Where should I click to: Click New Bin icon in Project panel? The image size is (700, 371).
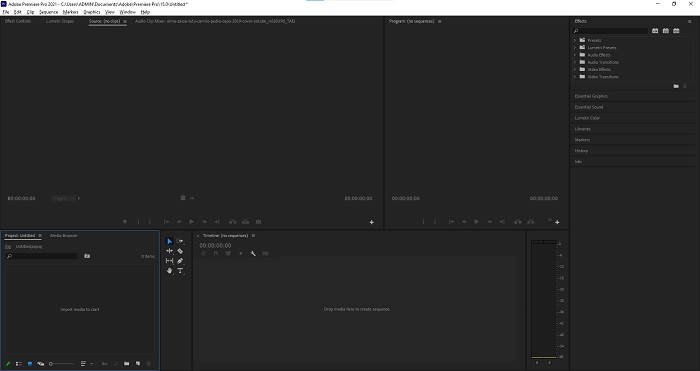[x=127, y=364]
